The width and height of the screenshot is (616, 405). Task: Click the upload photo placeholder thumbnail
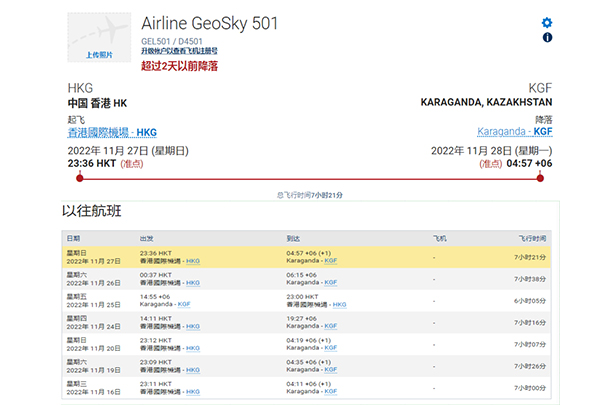(x=98, y=38)
